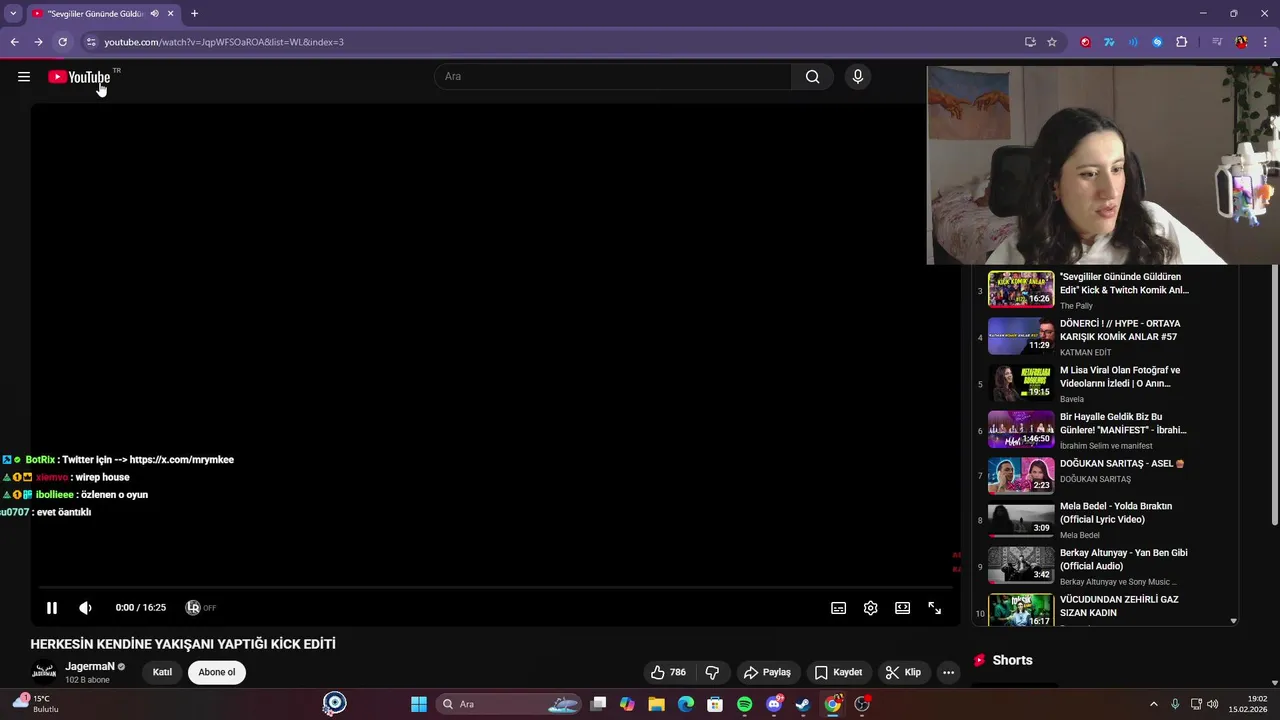Seek on the video progress bar
The width and height of the screenshot is (1280, 720).
495,588
